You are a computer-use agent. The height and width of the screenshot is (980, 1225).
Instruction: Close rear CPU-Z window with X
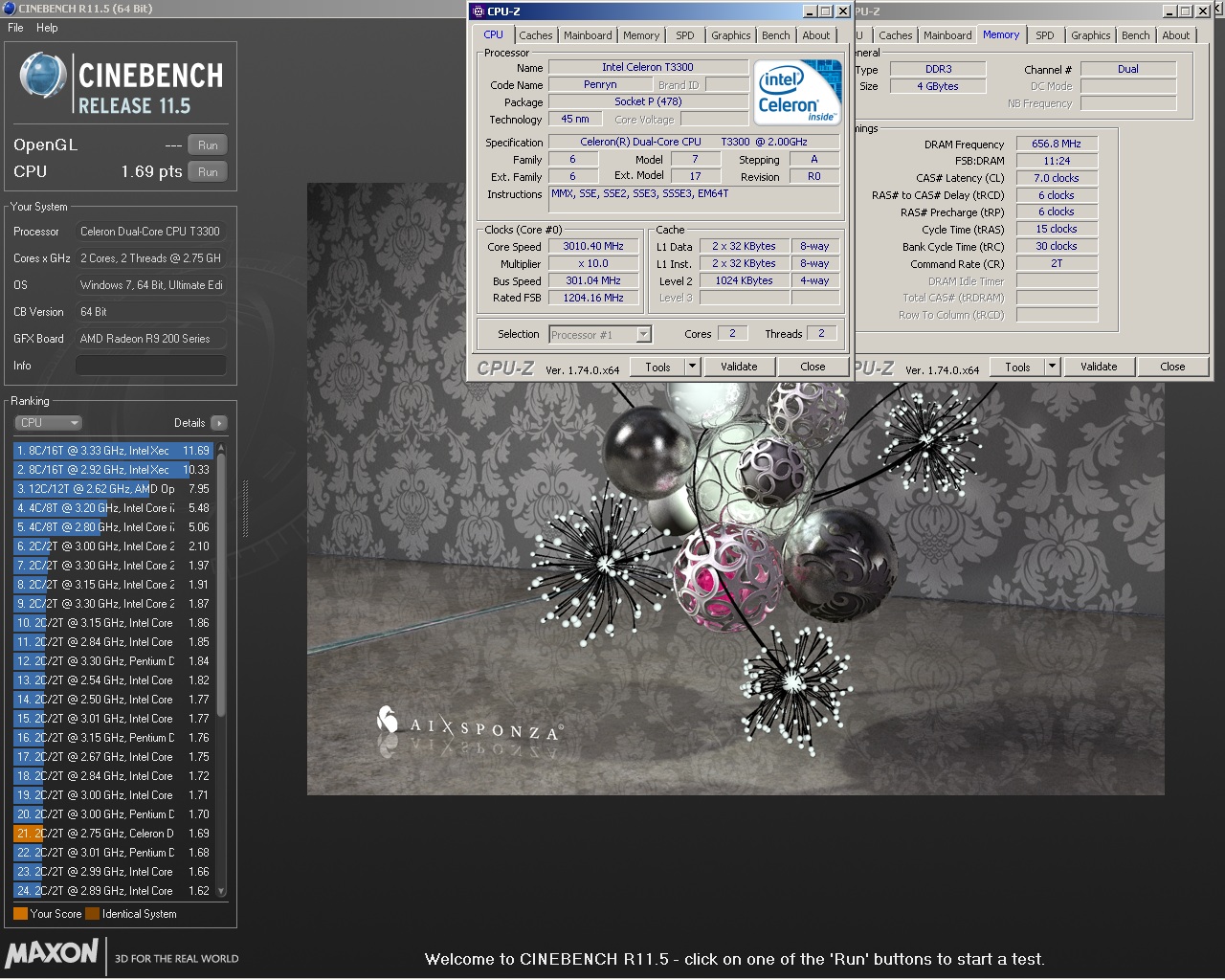click(1202, 11)
